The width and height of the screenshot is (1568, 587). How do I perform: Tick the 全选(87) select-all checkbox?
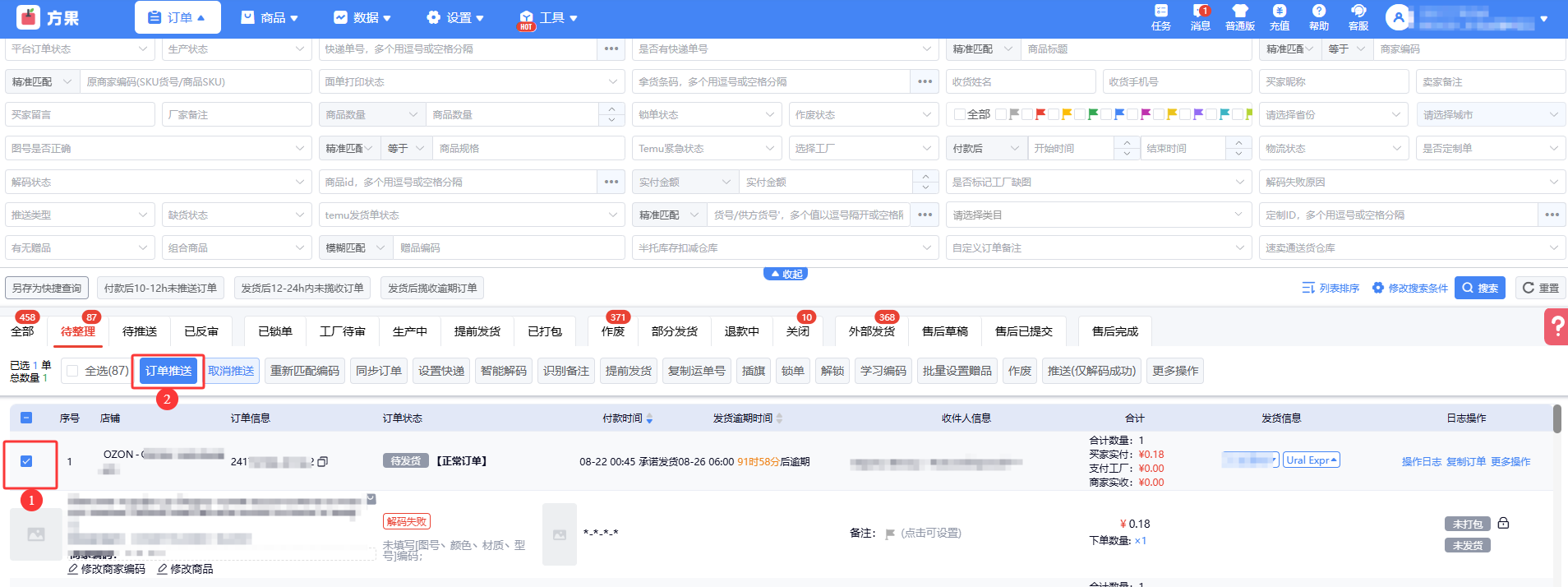pos(73,371)
